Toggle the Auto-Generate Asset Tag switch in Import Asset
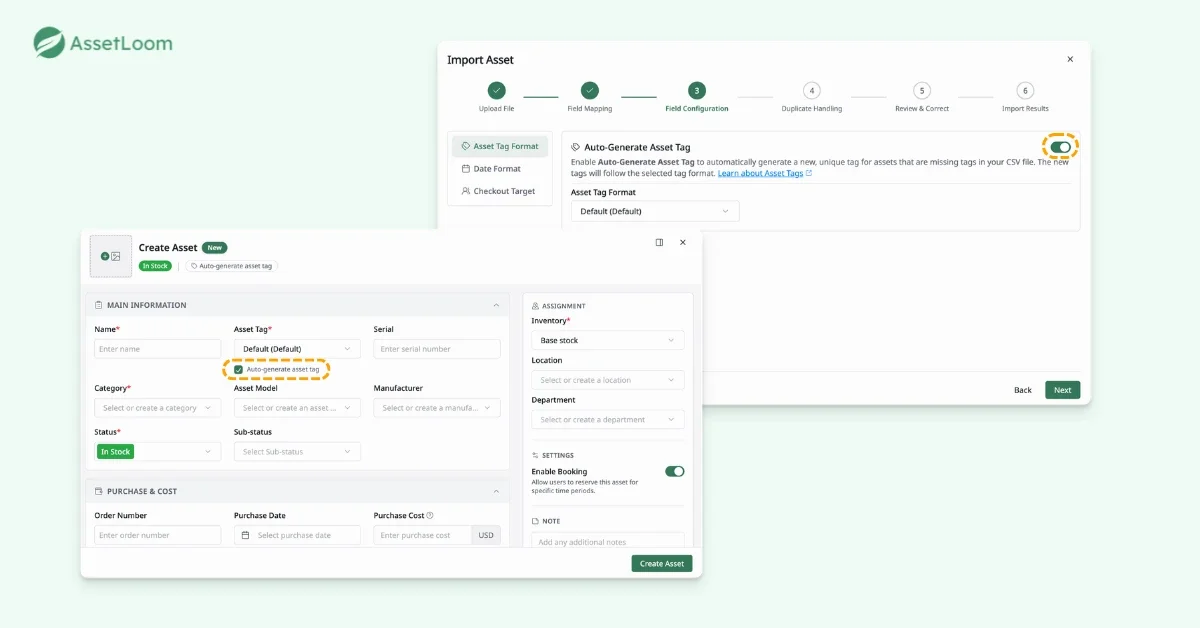 (1061, 147)
